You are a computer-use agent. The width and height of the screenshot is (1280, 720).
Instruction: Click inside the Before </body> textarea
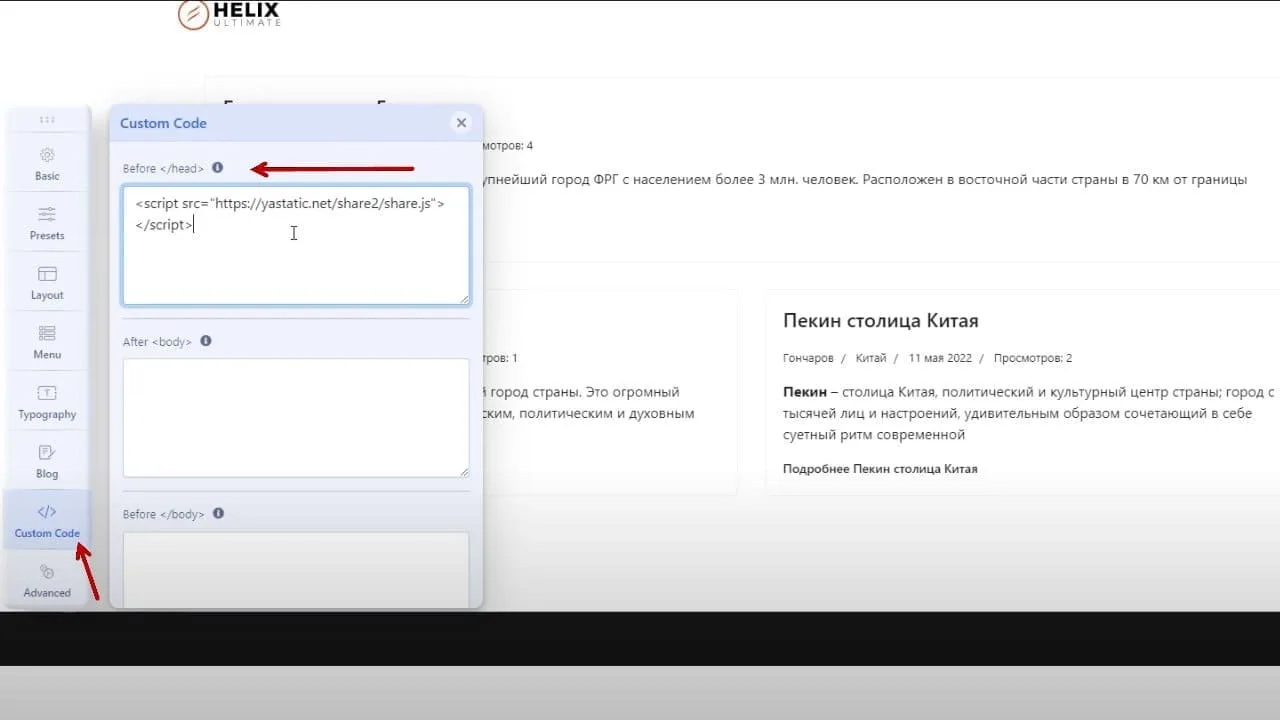coord(296,569)
